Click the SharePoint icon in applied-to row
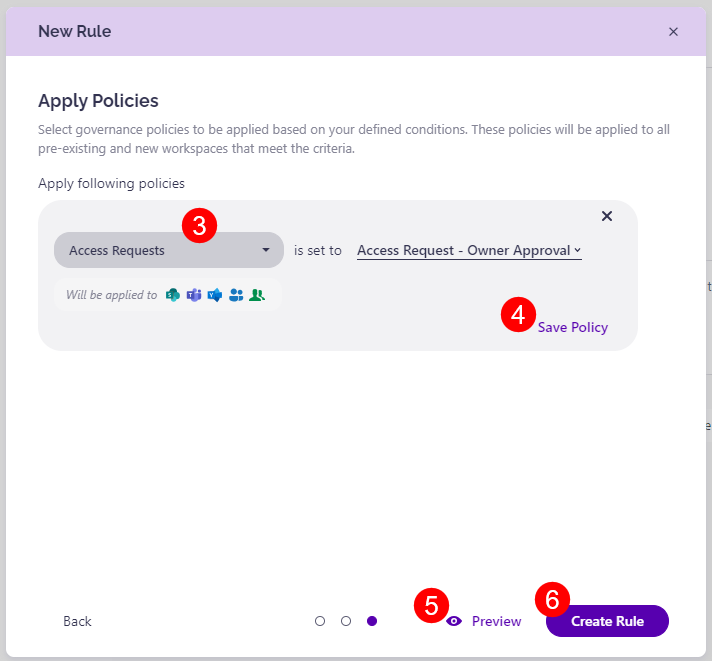The width and height of the screenshot is (712, 661). [173, 295]
